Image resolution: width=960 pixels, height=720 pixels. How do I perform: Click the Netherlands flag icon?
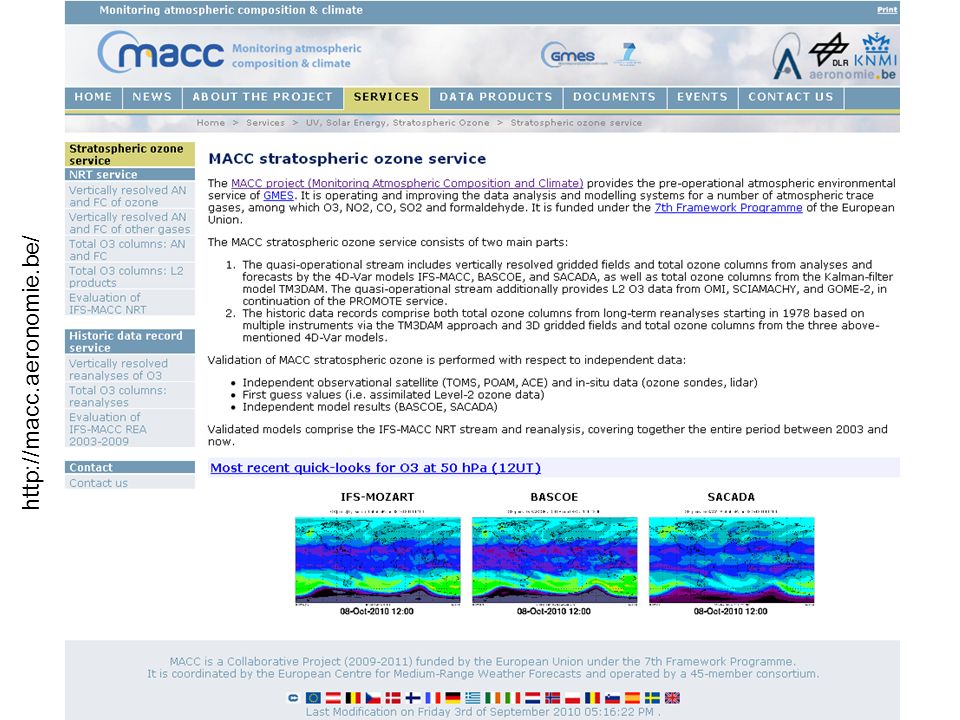533,698
